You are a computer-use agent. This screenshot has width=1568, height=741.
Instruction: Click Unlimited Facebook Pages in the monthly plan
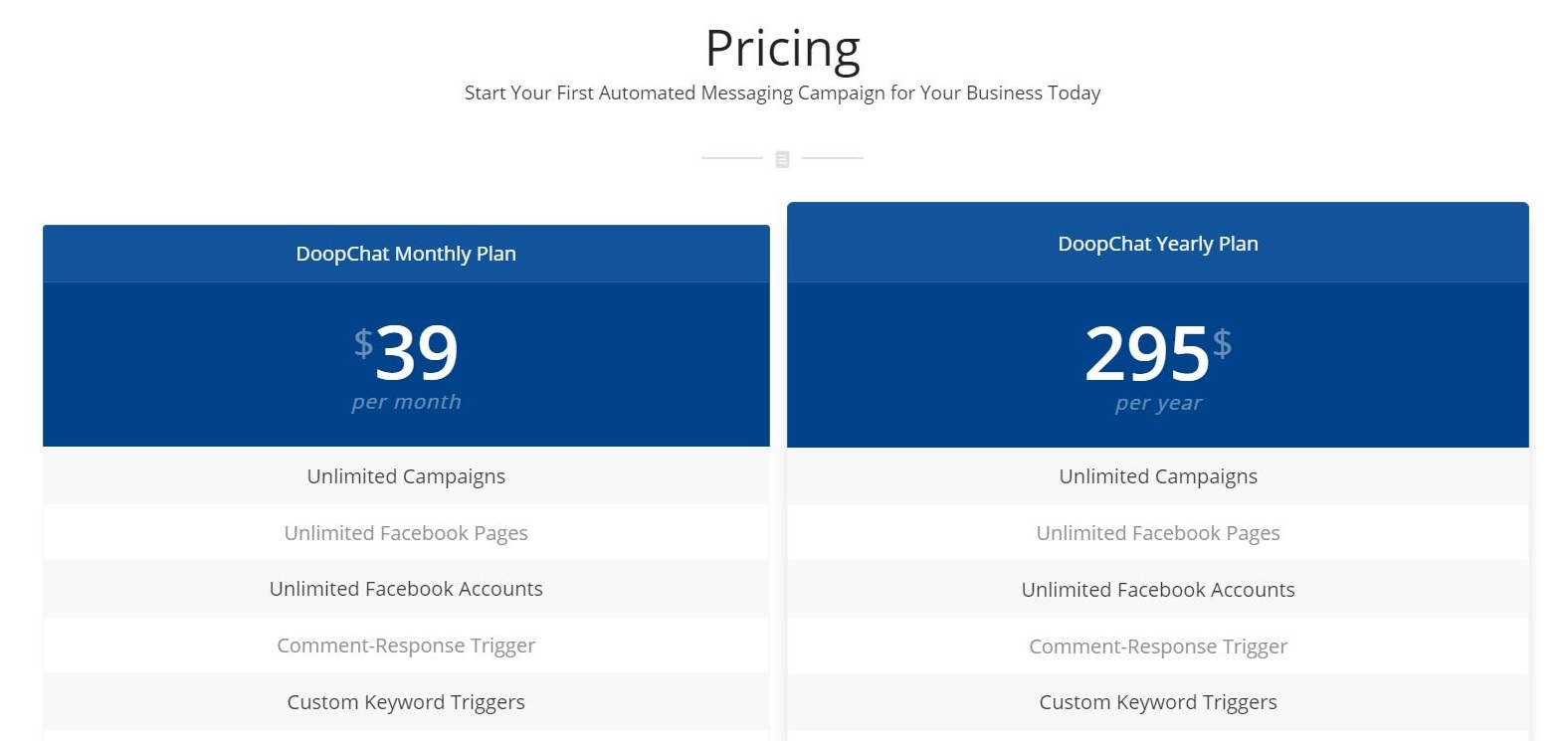406,533
